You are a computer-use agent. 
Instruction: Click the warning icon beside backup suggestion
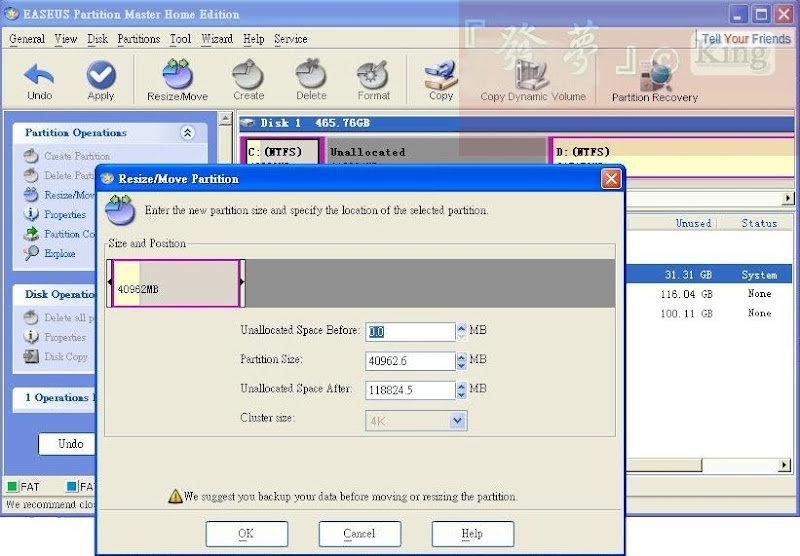point(175,496)
